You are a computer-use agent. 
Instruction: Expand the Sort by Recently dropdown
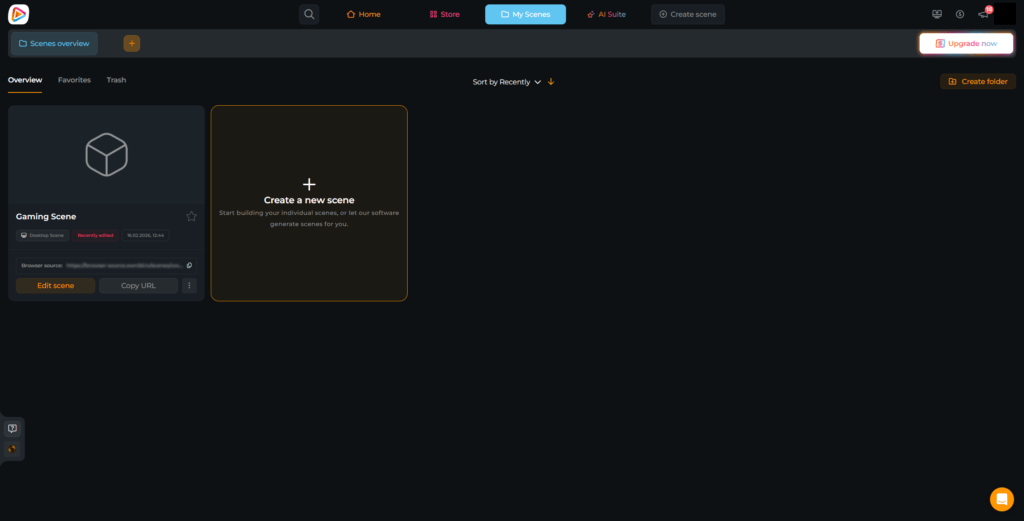coord(506,82)
